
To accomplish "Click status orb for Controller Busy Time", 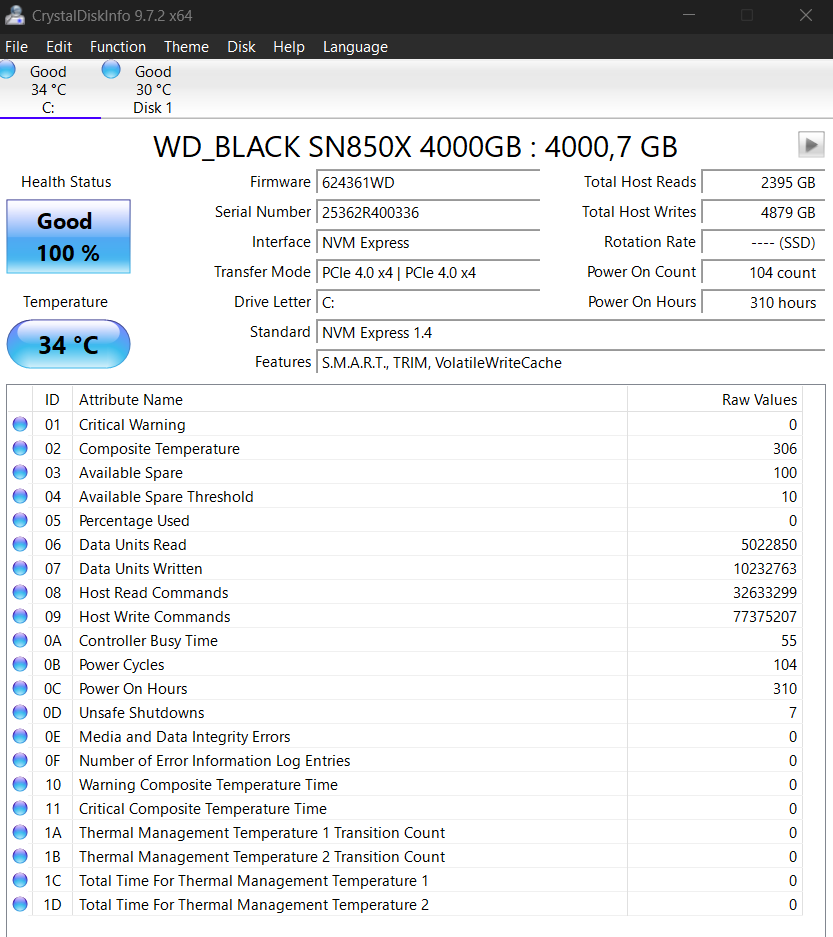I will [20, 639].
